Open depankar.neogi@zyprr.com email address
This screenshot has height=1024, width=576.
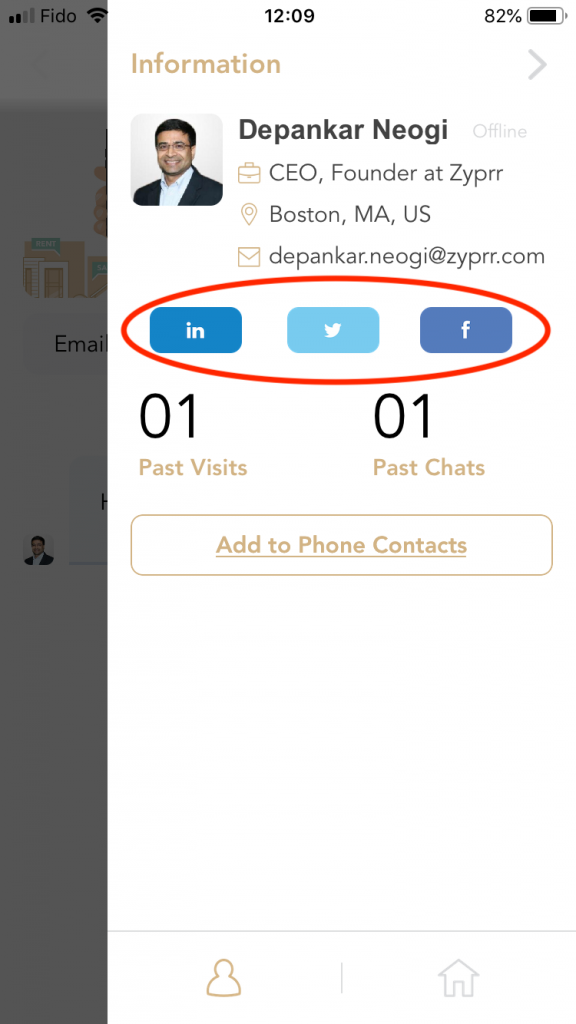click(x=407, y=256)
